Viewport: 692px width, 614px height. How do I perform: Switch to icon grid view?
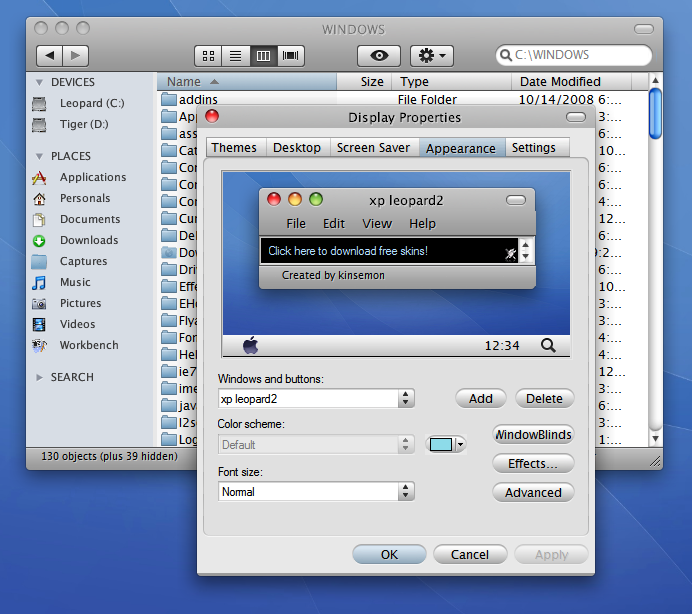(208, 56)
